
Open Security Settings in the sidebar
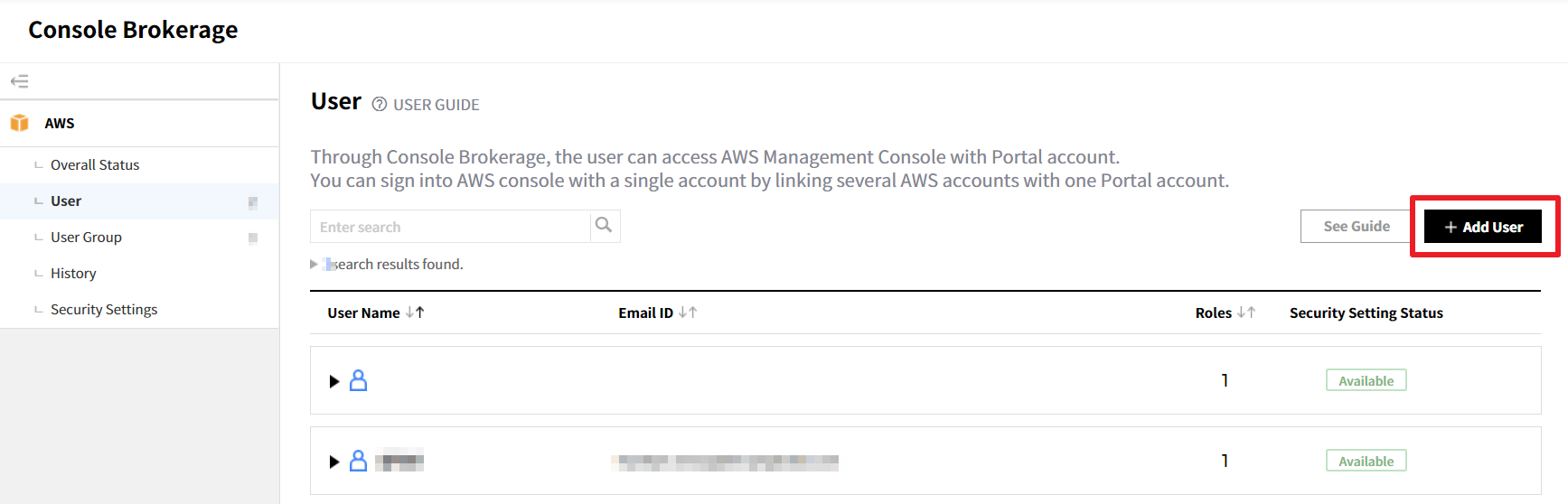104,310
